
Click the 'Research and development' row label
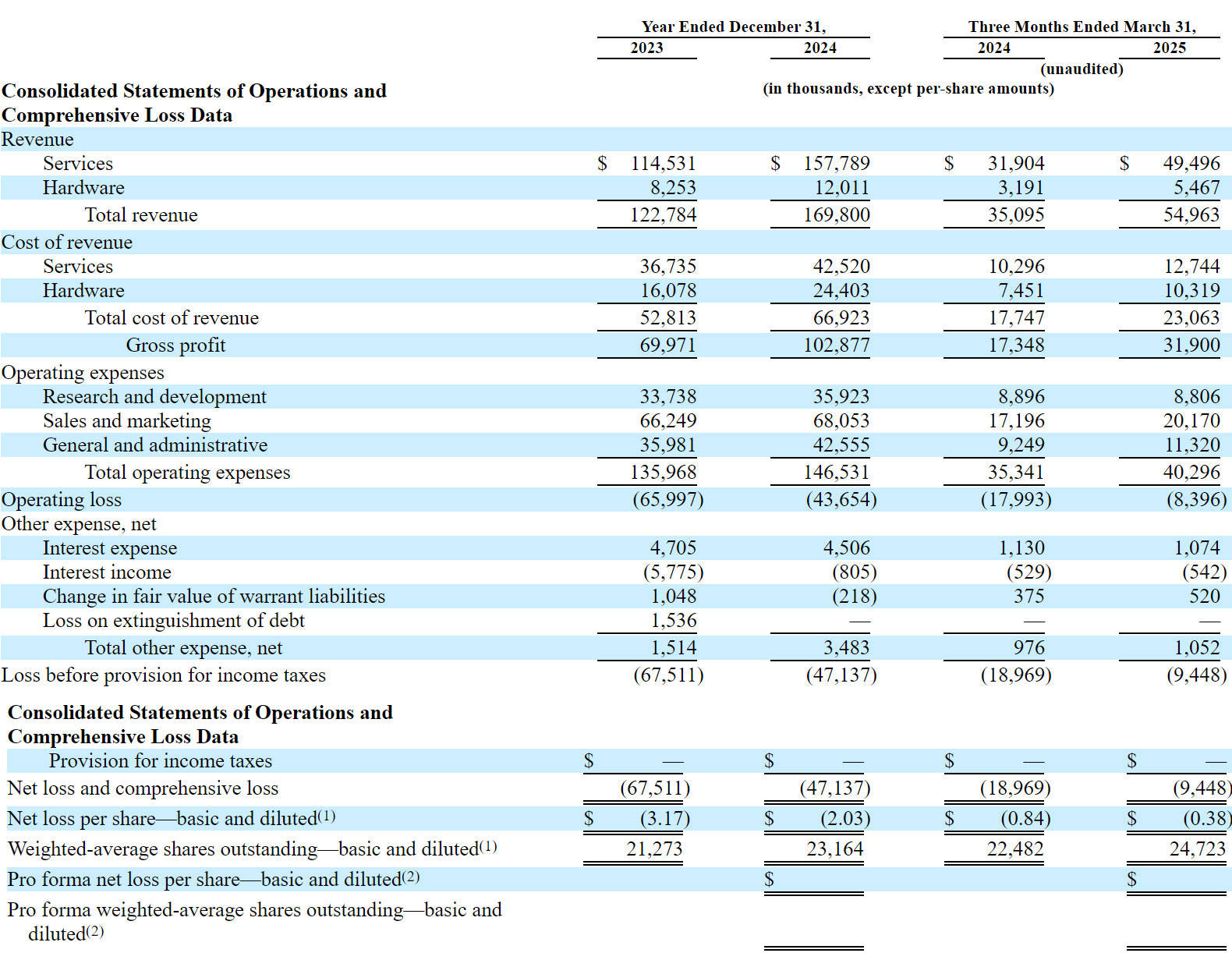[x=154, y=397]
